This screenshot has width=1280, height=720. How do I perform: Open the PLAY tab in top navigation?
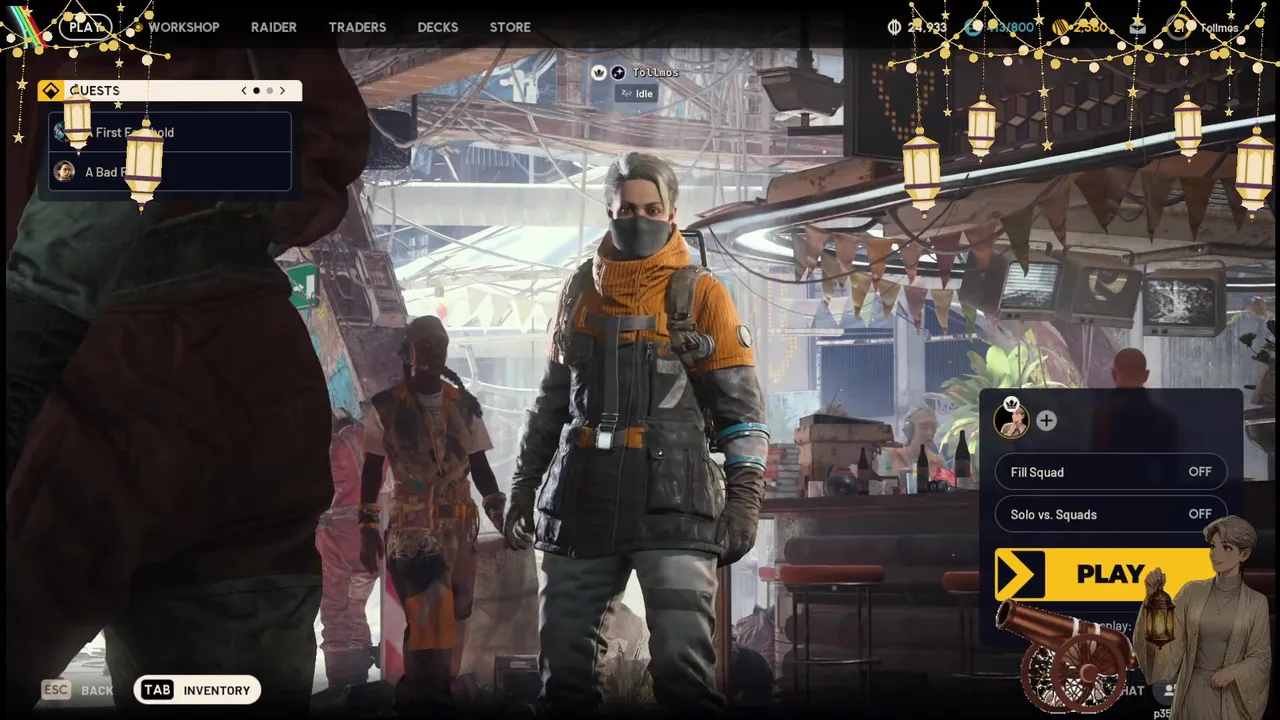point(85,27)
